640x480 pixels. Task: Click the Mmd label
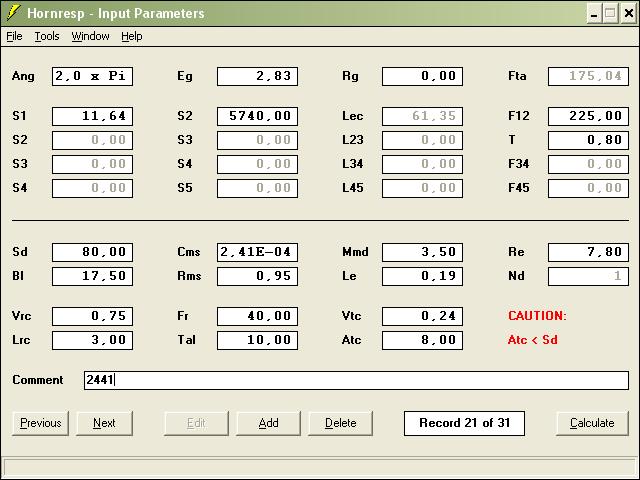tap(355, 252)
